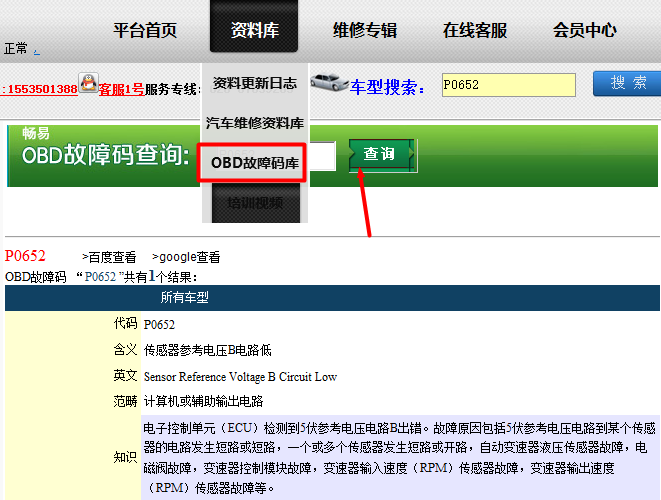Click the red phone number 1553501388 link
The width and height of the screenshot is (661, 500).
39,89
